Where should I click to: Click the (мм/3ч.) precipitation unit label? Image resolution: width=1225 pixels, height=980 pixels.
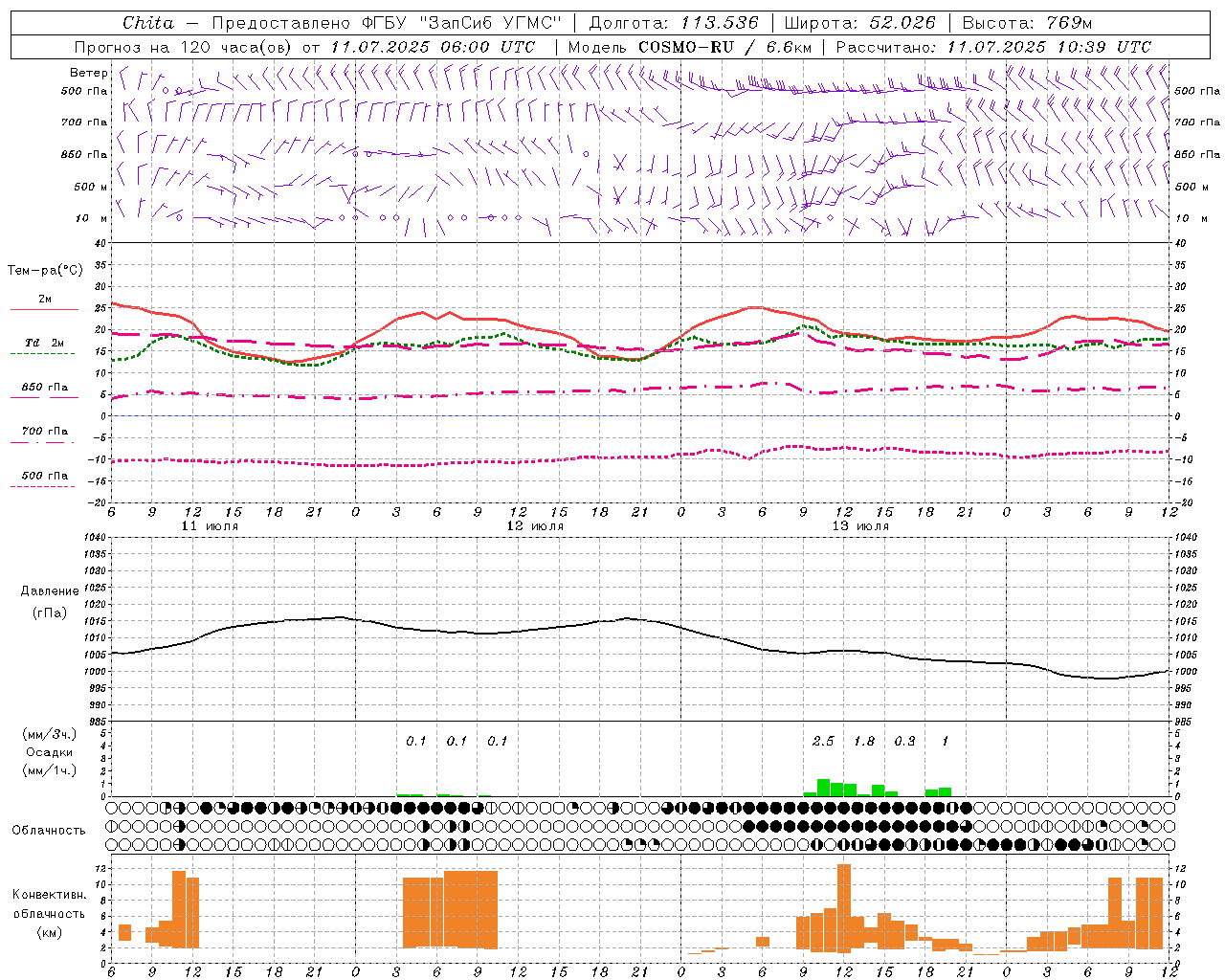[49, 734]
